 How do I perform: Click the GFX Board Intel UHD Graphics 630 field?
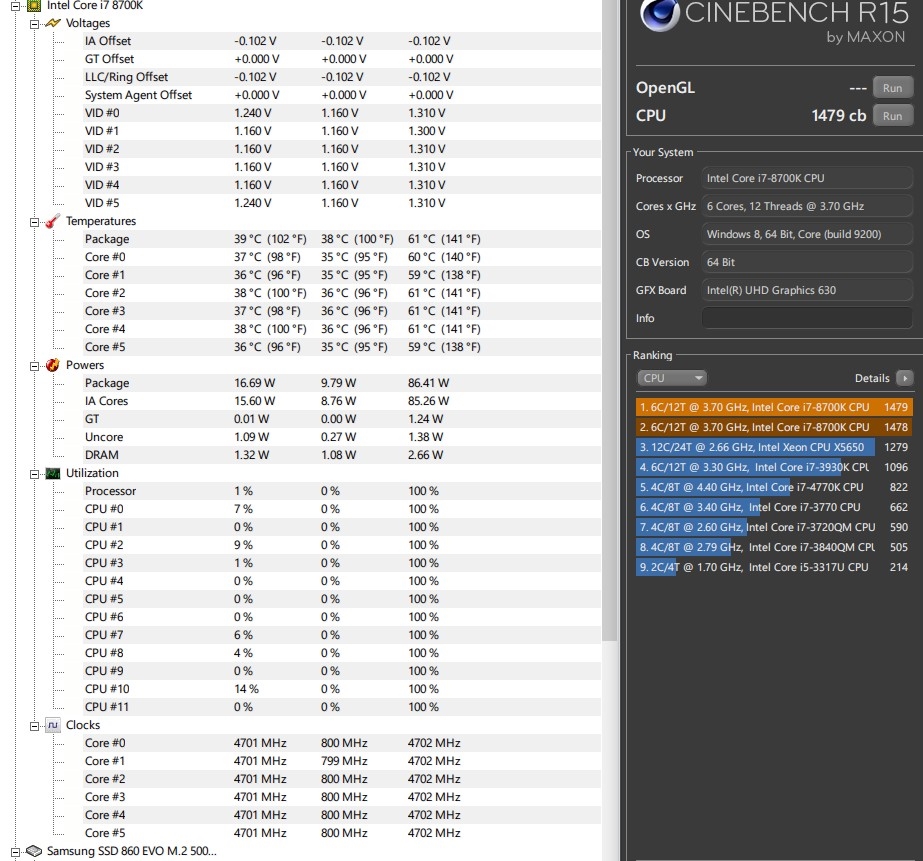click(x=806, y=290)
